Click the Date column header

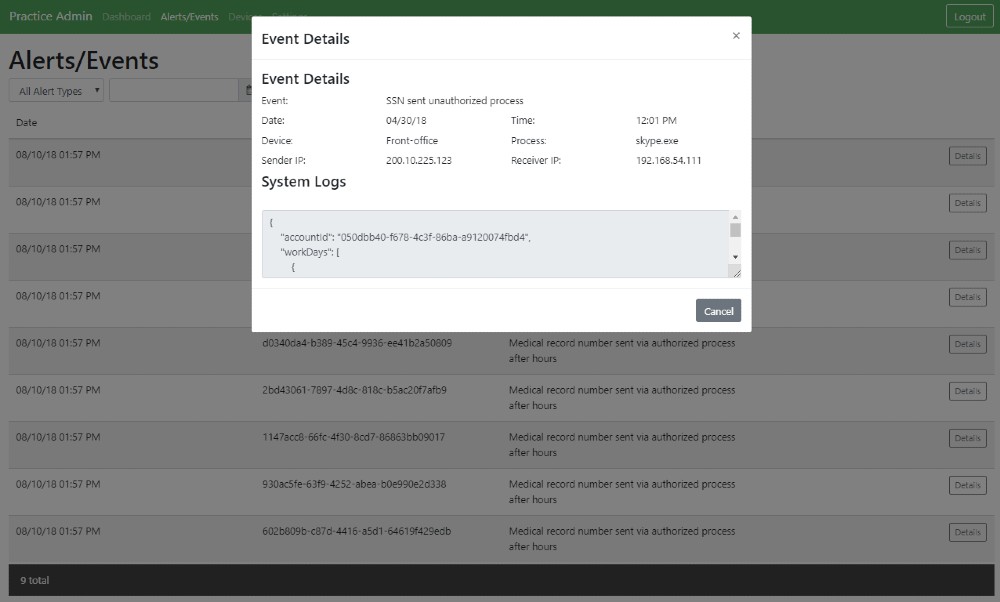(x=26, y=122)
